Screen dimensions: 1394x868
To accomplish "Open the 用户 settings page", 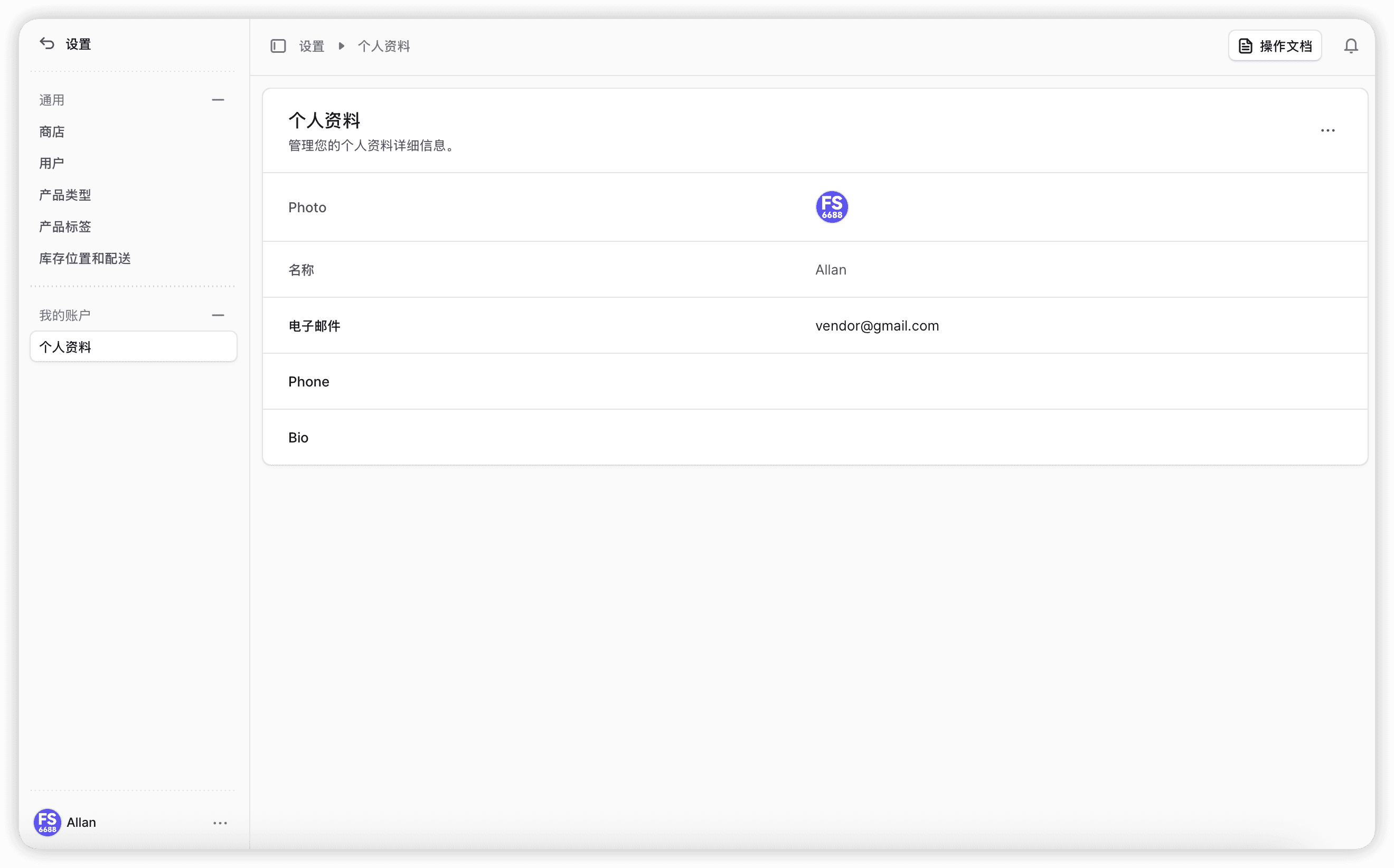I will (52, 163).
